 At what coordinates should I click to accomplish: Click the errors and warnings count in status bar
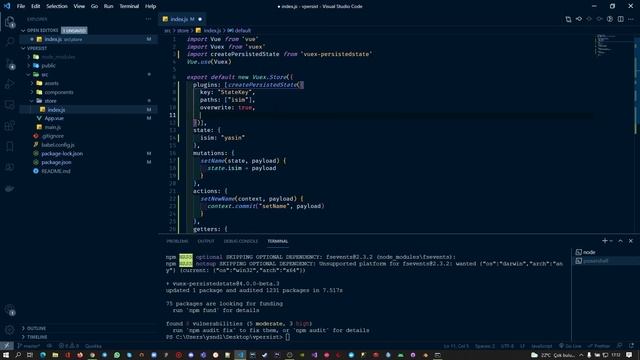point(69,346)
